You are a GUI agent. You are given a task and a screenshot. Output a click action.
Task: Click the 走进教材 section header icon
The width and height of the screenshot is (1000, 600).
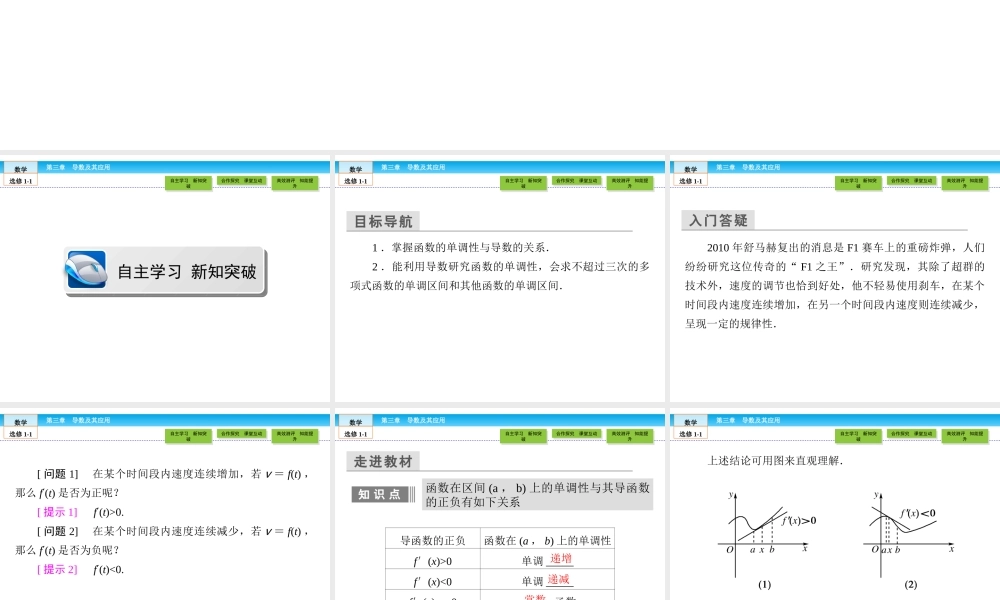(383, 461)
